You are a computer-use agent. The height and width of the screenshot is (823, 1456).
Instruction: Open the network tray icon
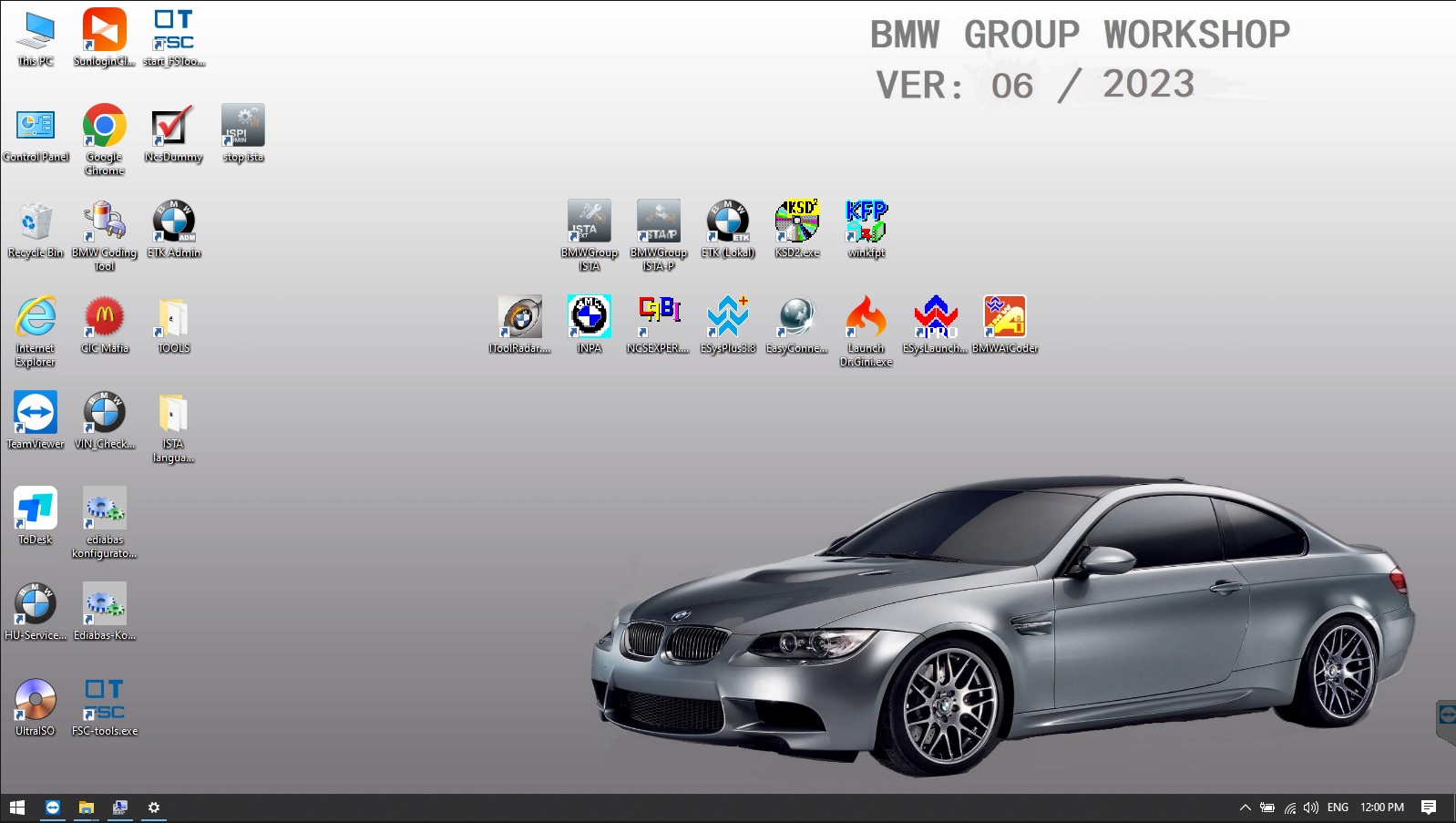click(x=1290, y=808)
